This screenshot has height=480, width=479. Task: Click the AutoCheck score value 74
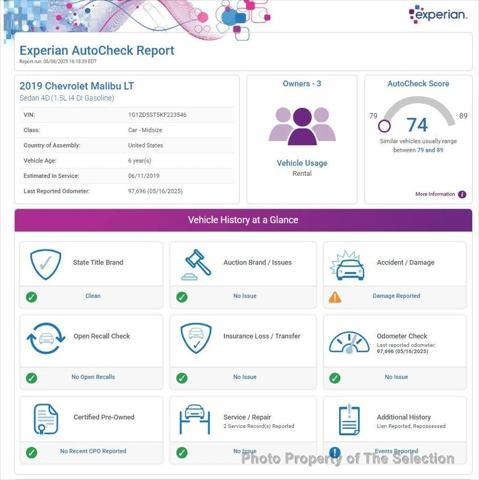tap(417, 125)
